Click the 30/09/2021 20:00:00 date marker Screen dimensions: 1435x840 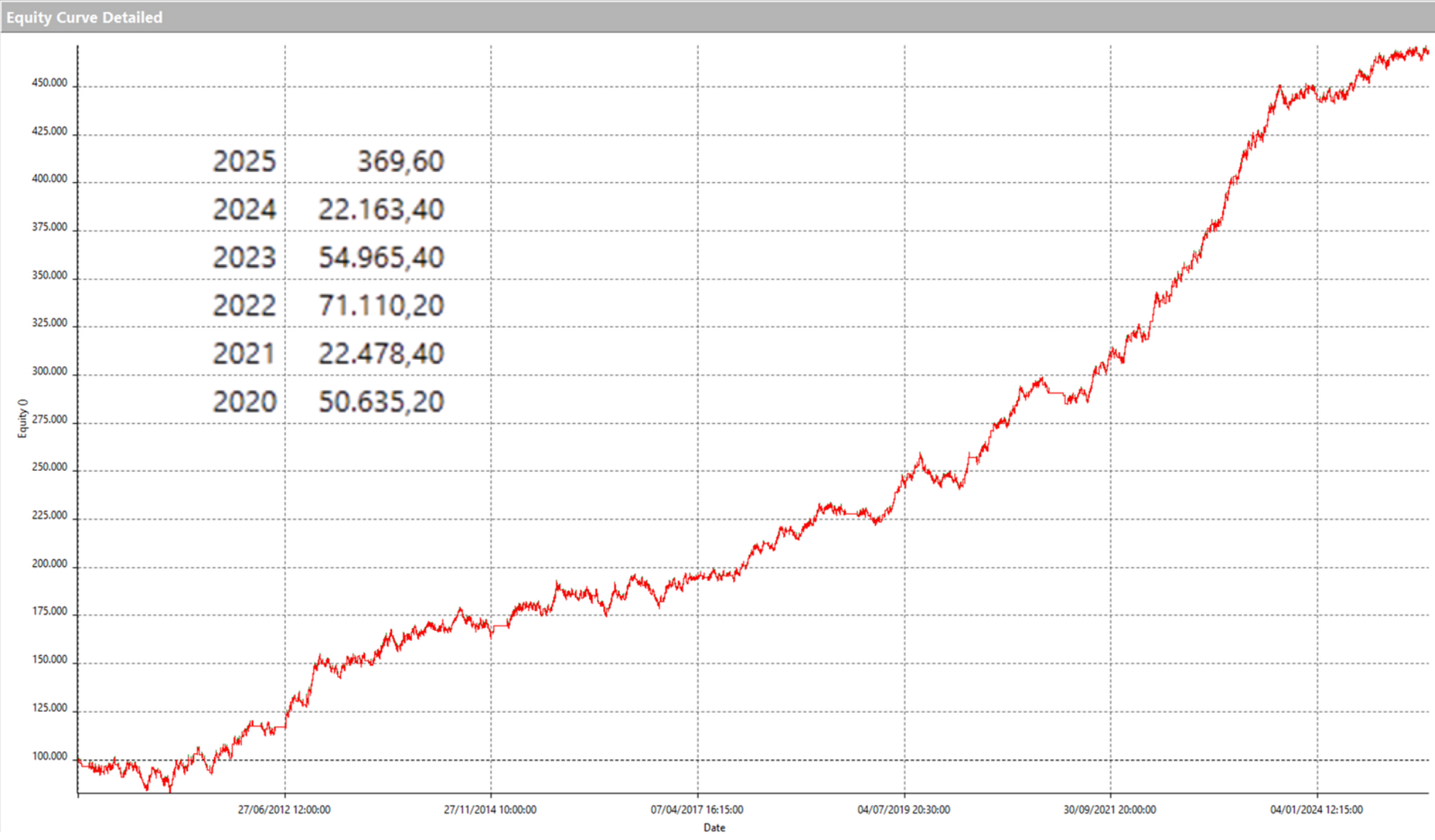(1109, 809)
